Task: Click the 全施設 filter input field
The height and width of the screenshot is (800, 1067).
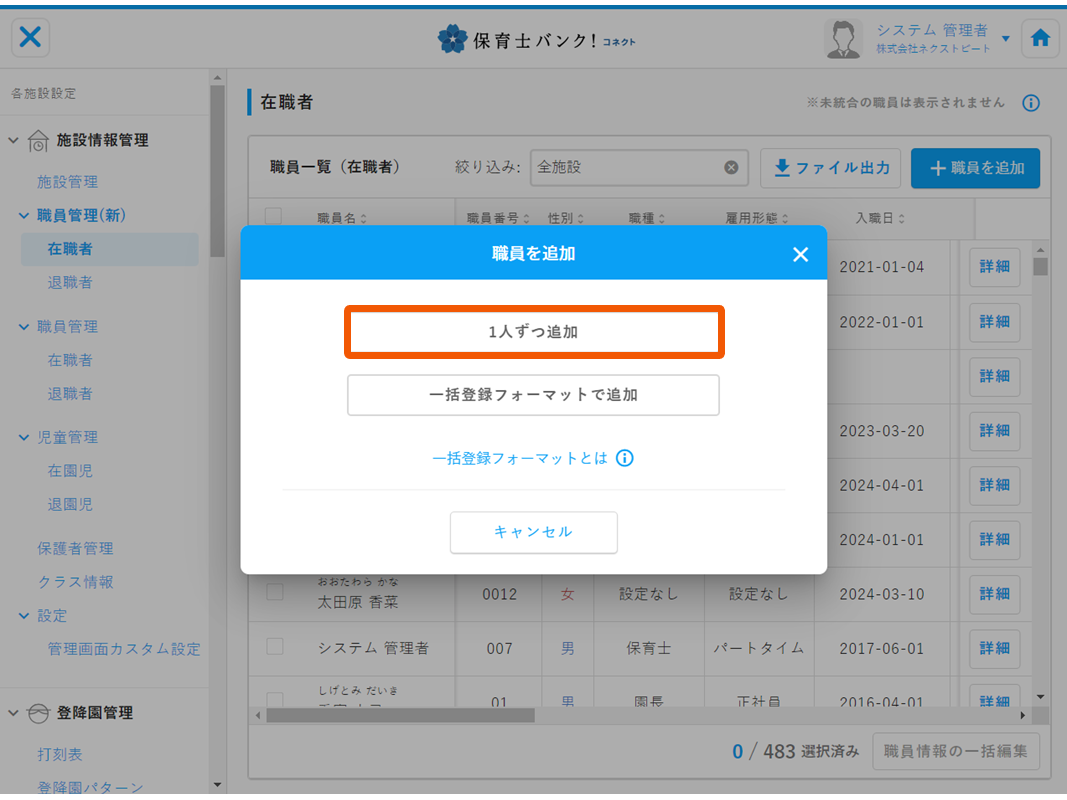Action: [625, 168]
